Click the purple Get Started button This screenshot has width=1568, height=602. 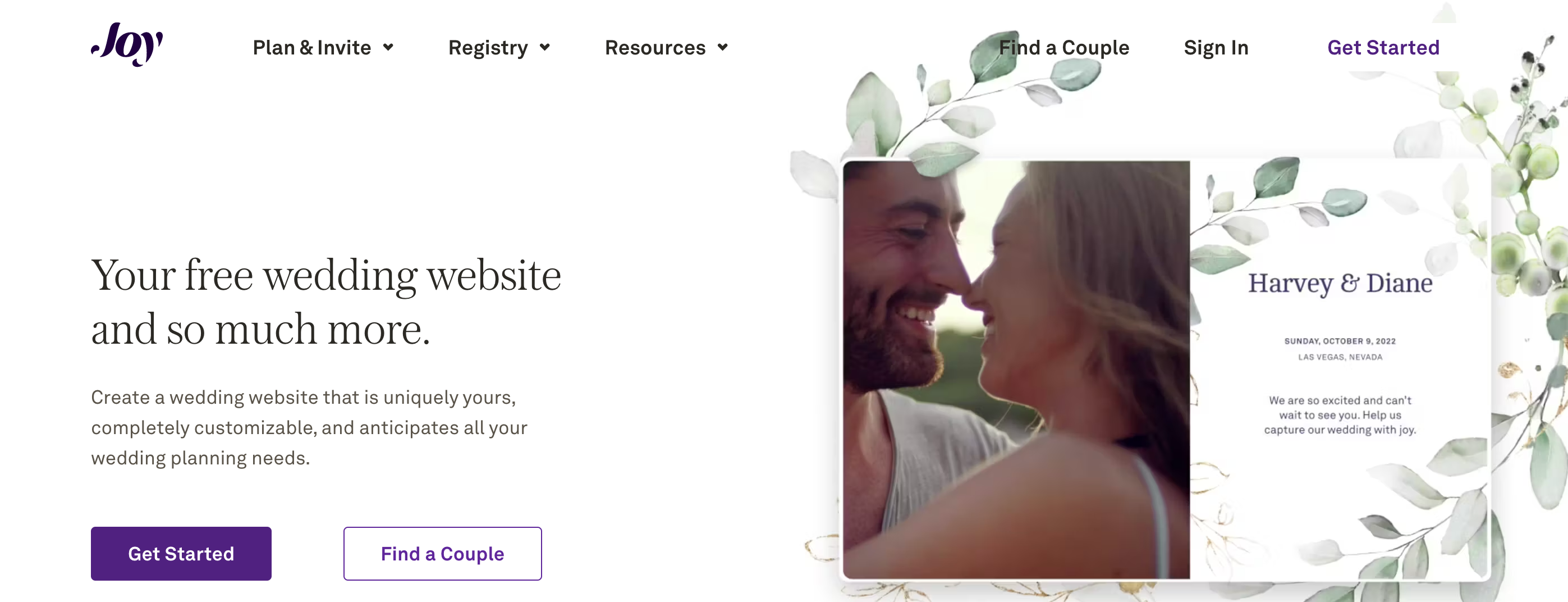(181, 553)
